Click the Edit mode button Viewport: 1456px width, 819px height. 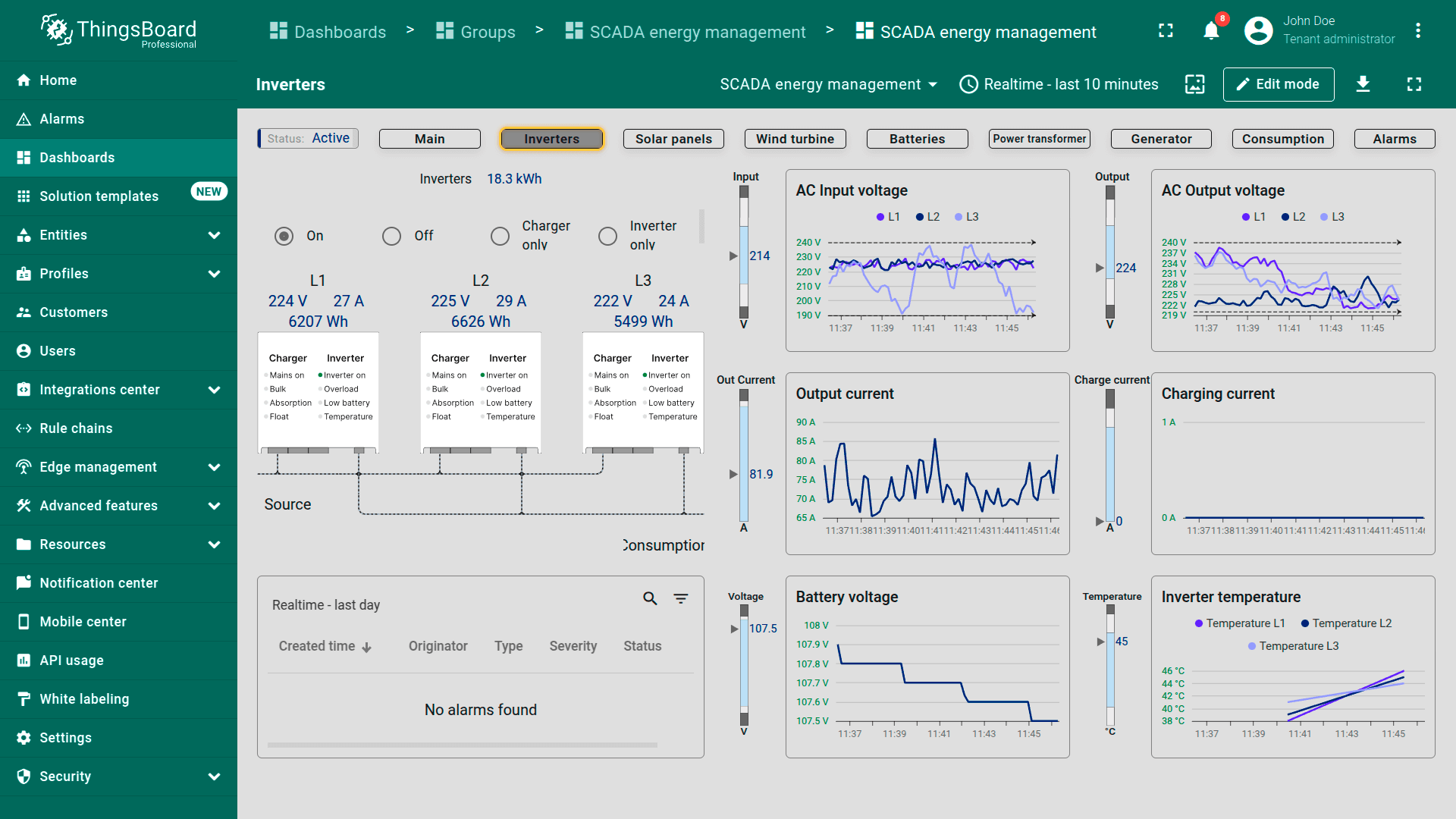click(1278, 84)
